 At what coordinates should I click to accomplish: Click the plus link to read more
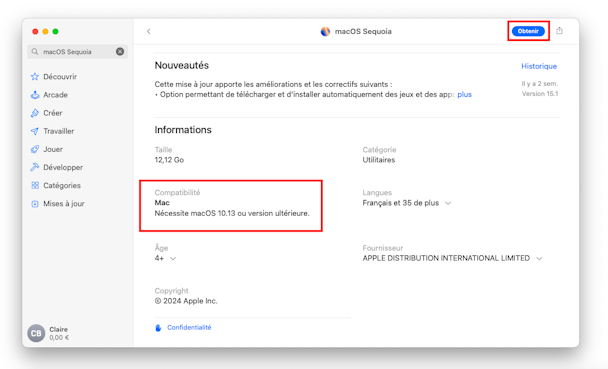point(465,95)
